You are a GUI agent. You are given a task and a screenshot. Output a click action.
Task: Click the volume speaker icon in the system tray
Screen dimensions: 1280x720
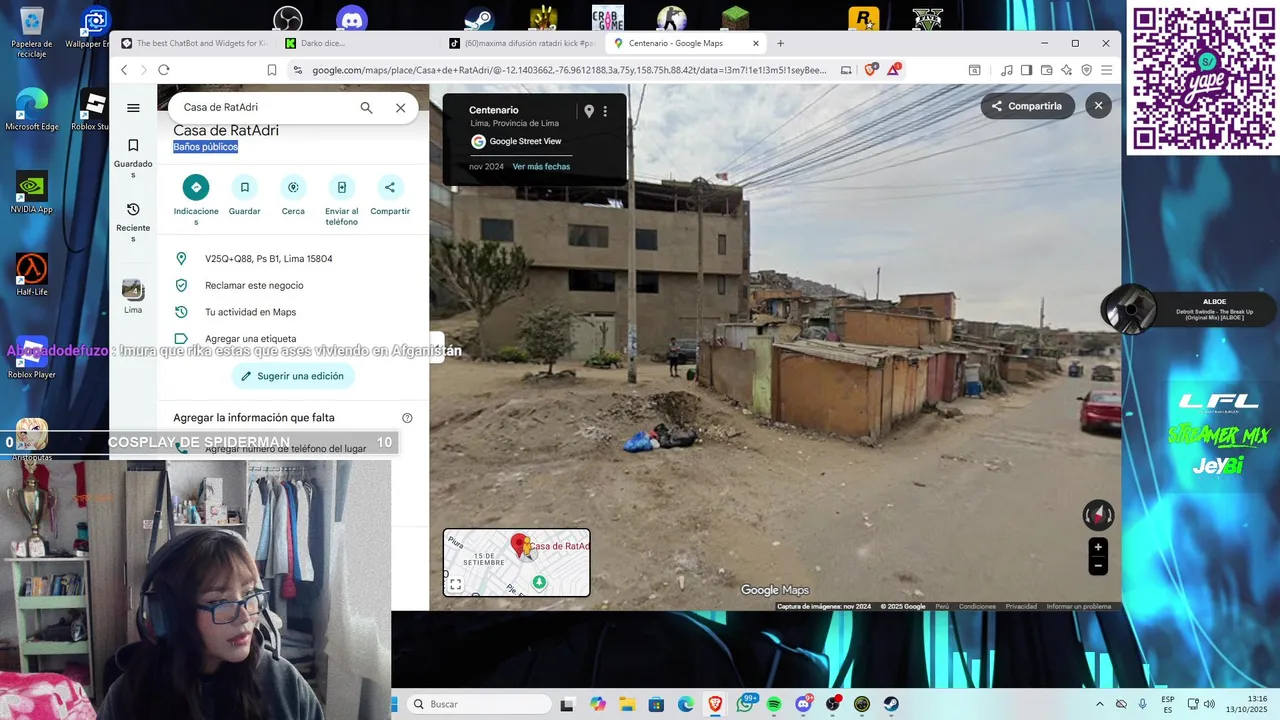click(1208, 704)
